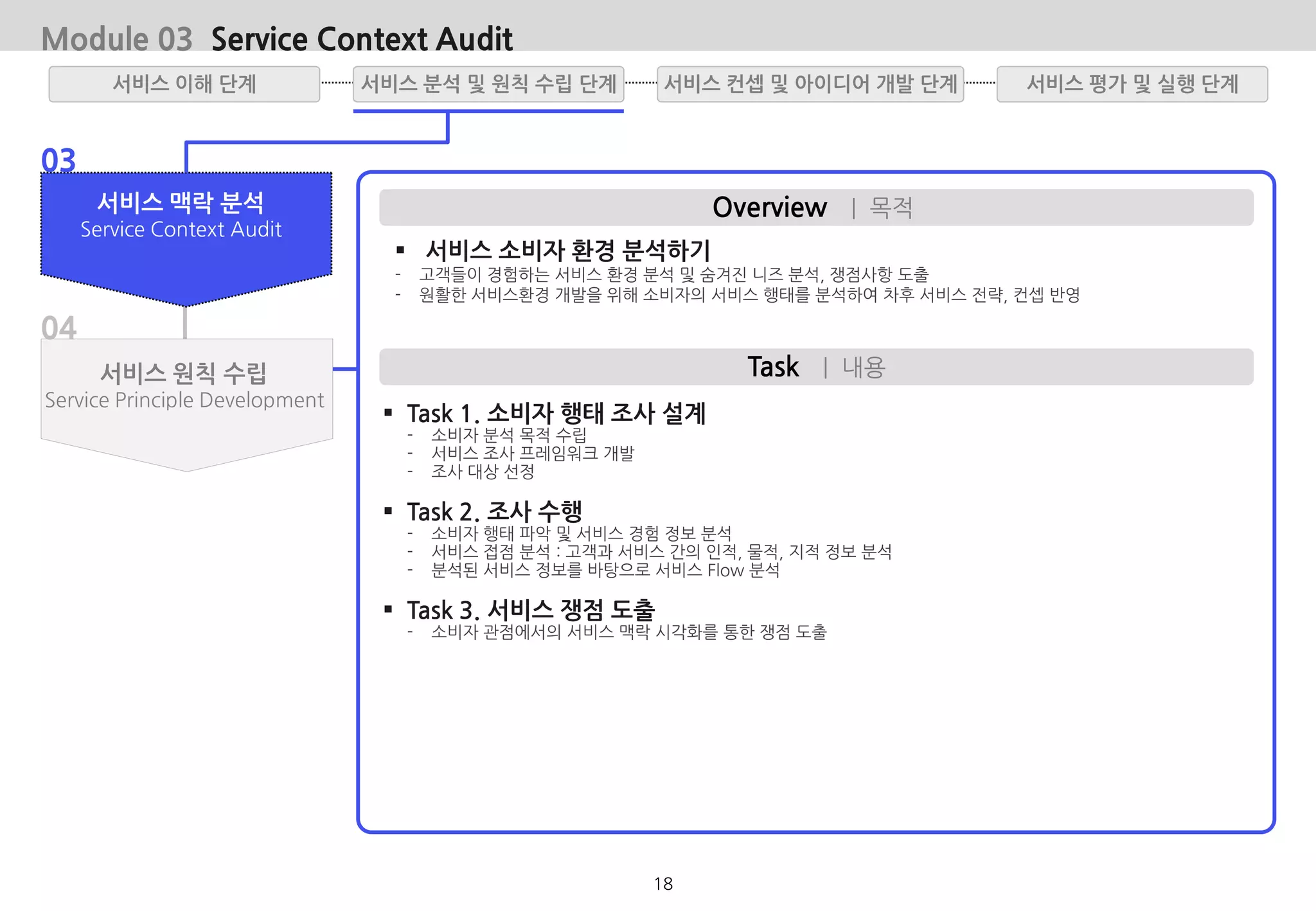Click heading Task 3. 서비스 쟁점 도출

click(531, 610)
